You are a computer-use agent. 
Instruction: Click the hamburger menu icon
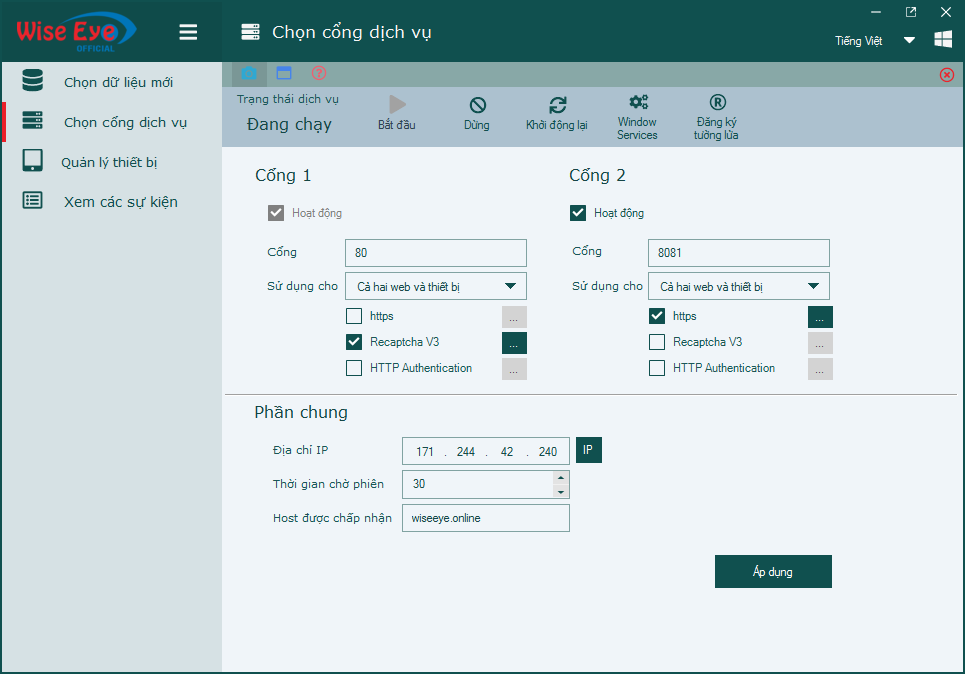coord(187,31)
